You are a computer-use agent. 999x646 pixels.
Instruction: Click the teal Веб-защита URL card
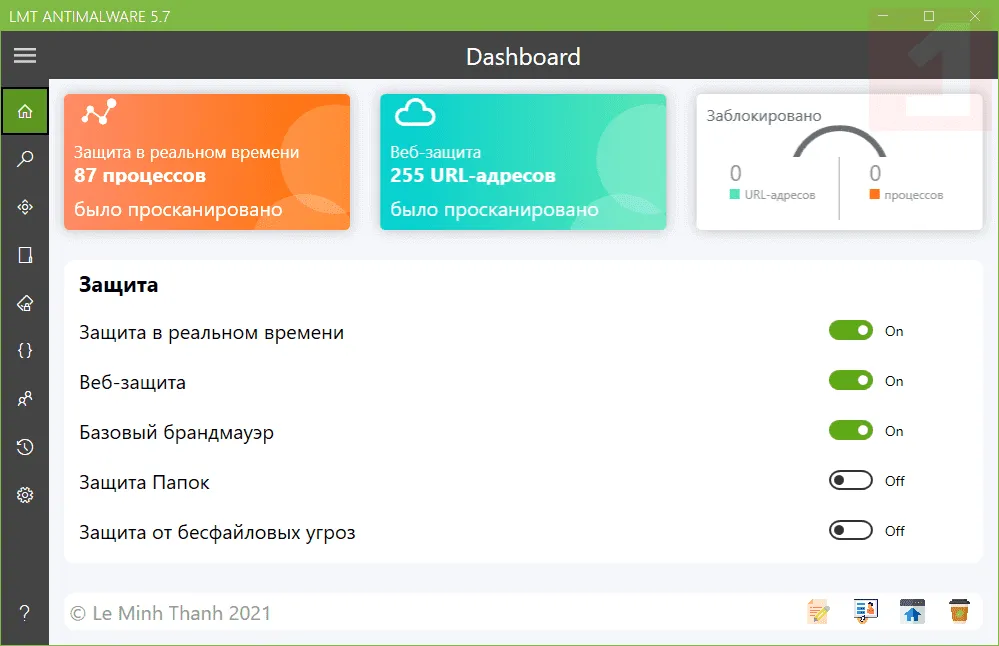523,162
